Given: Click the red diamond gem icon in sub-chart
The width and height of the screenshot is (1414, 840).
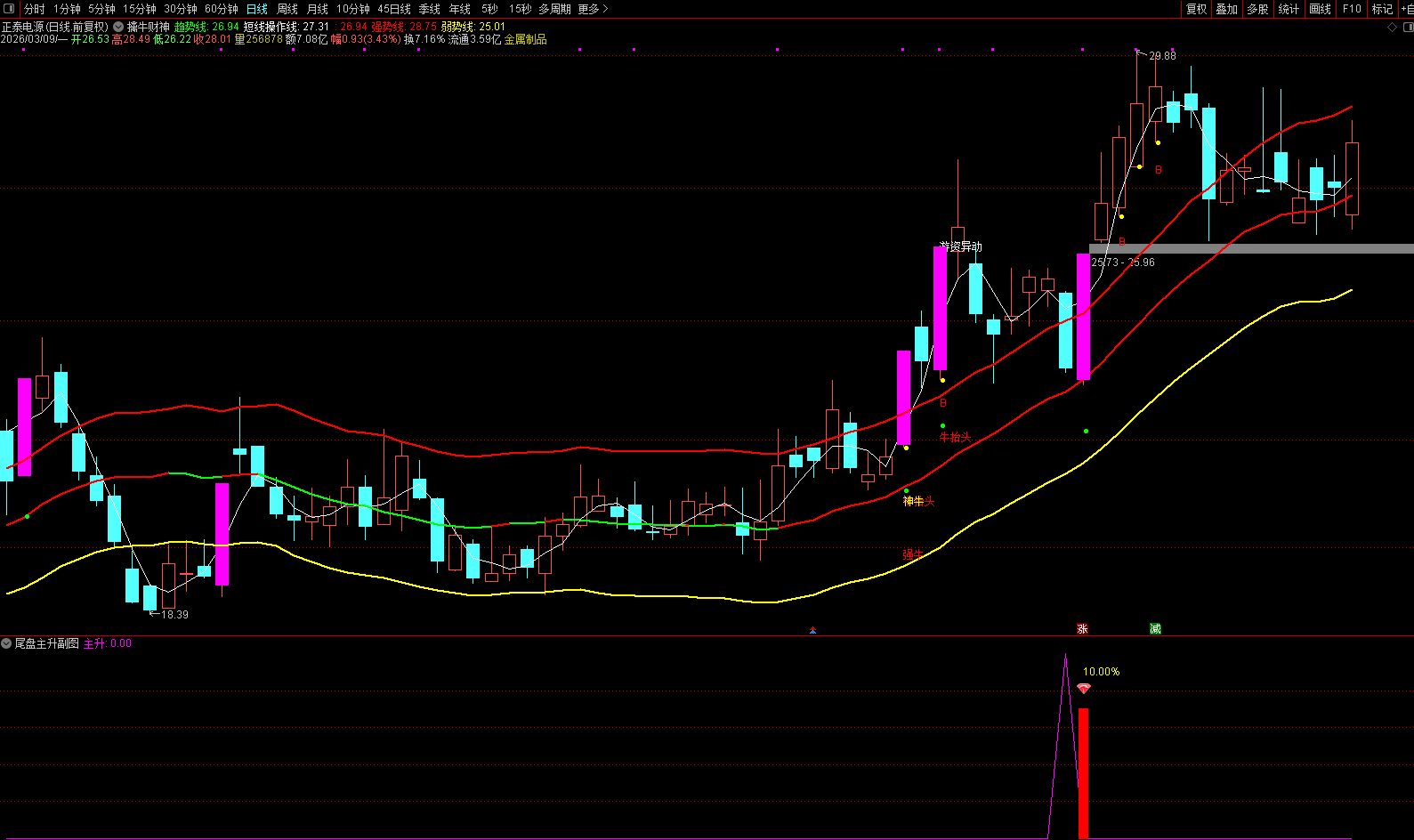Looking at the screenshot, I should (x=1083, y=689).
